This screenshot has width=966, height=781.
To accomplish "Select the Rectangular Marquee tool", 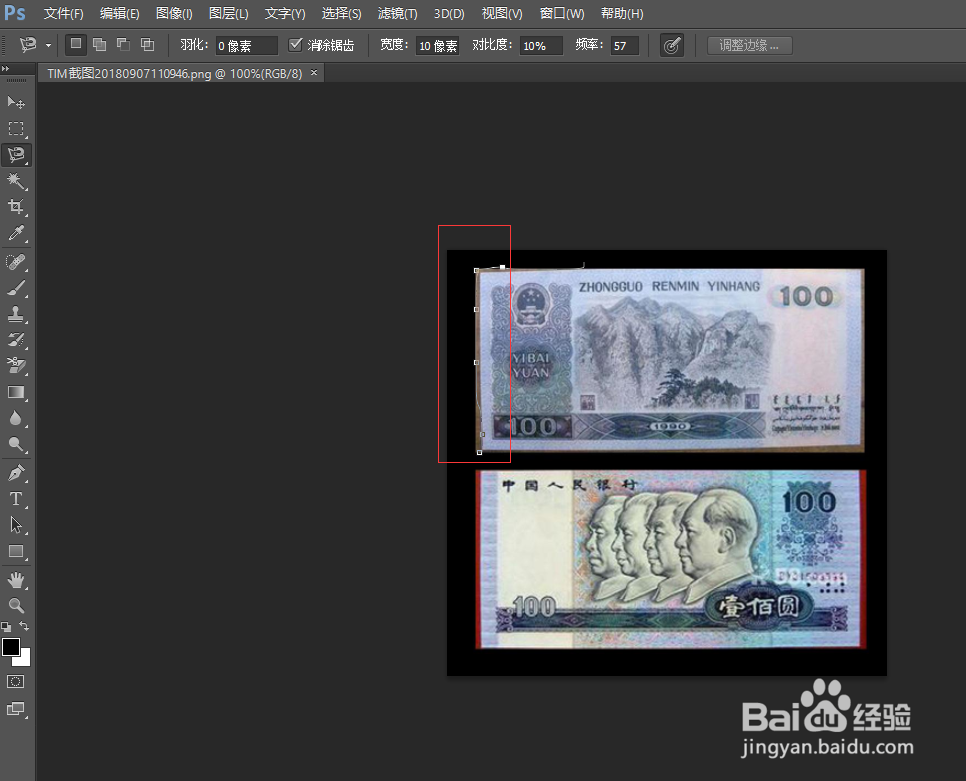I will 16,128.
